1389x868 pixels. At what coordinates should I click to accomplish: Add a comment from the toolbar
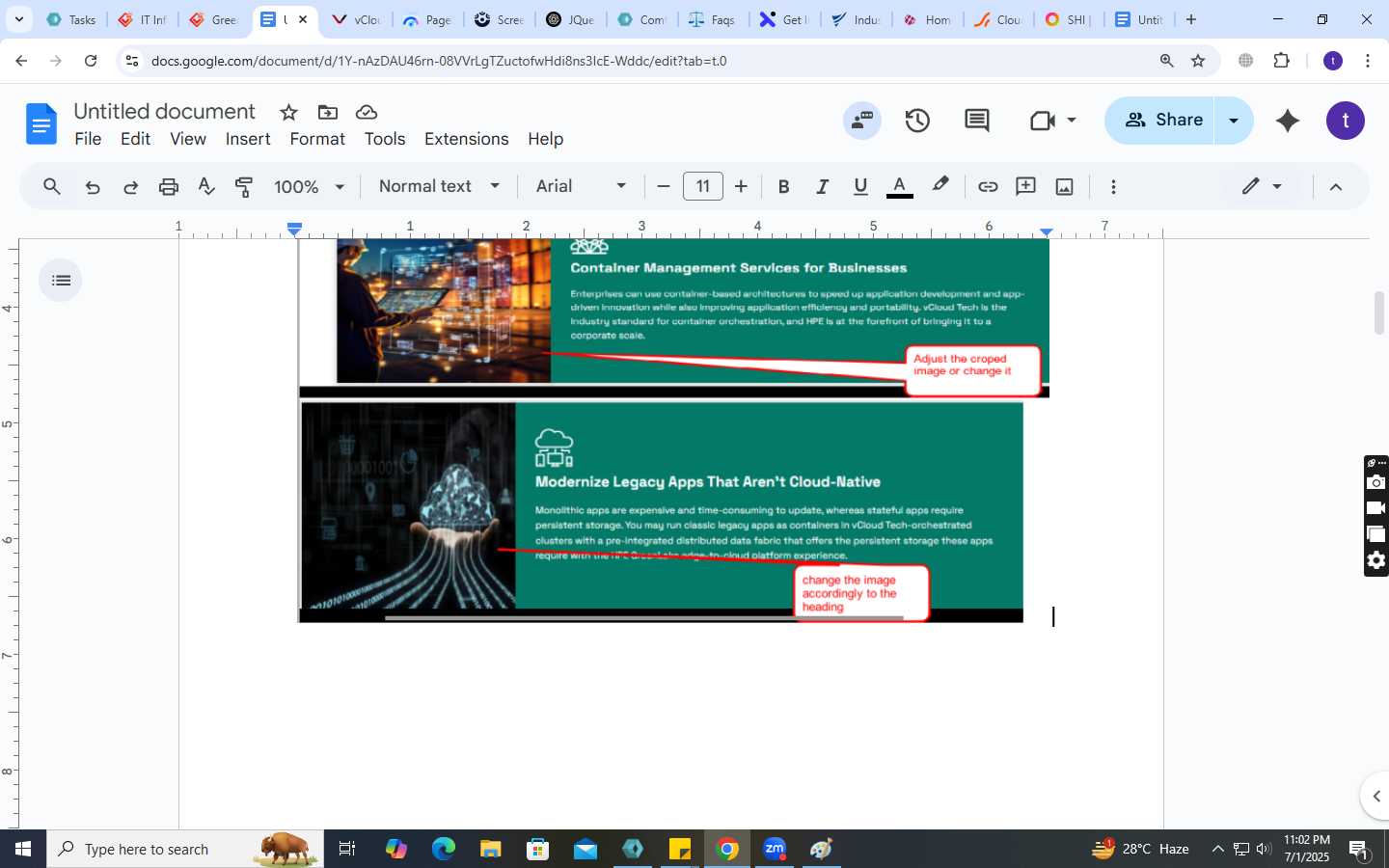click(1025, 186)
